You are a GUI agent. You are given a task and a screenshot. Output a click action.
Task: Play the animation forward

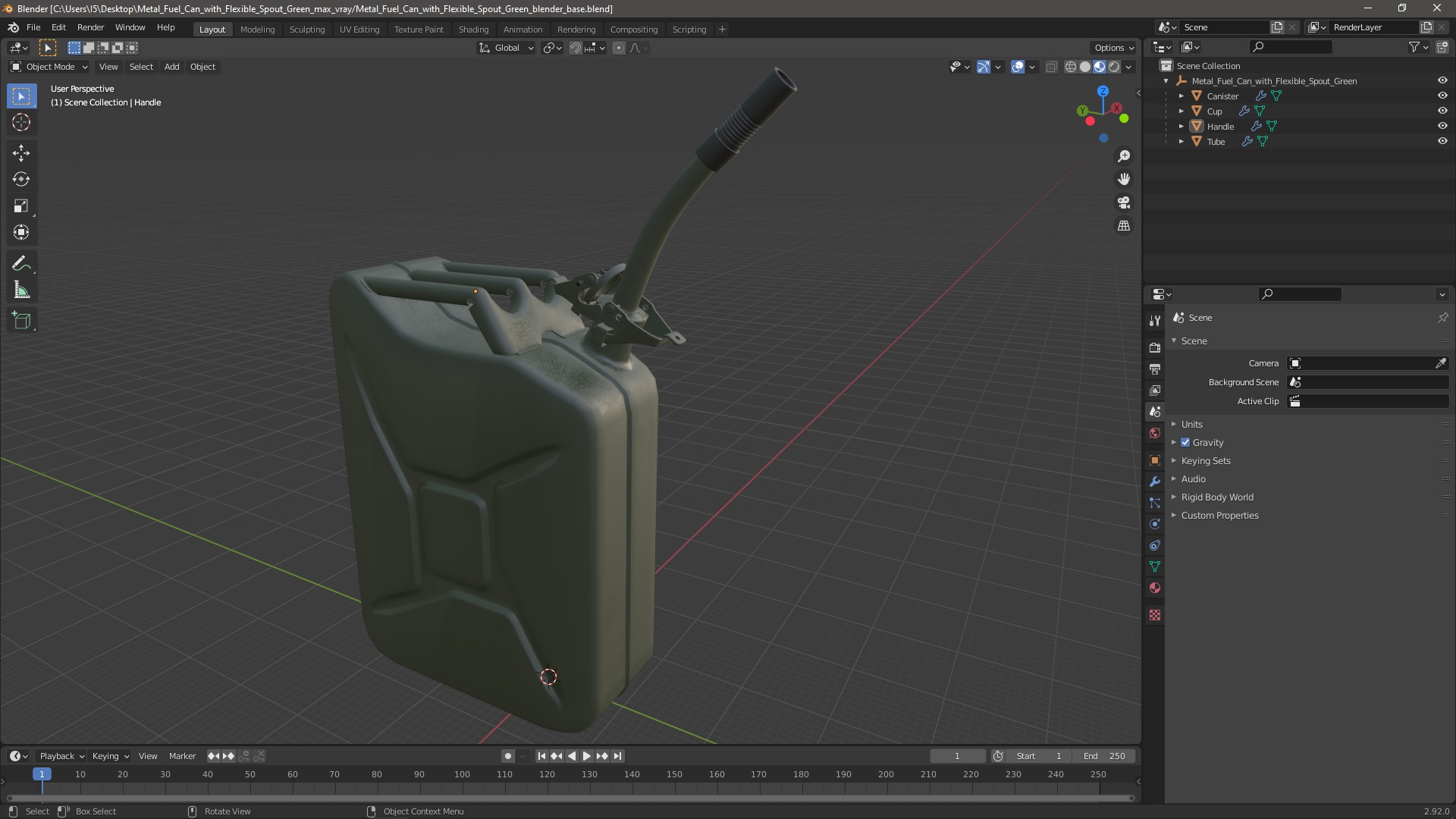(x=586, y=756)
